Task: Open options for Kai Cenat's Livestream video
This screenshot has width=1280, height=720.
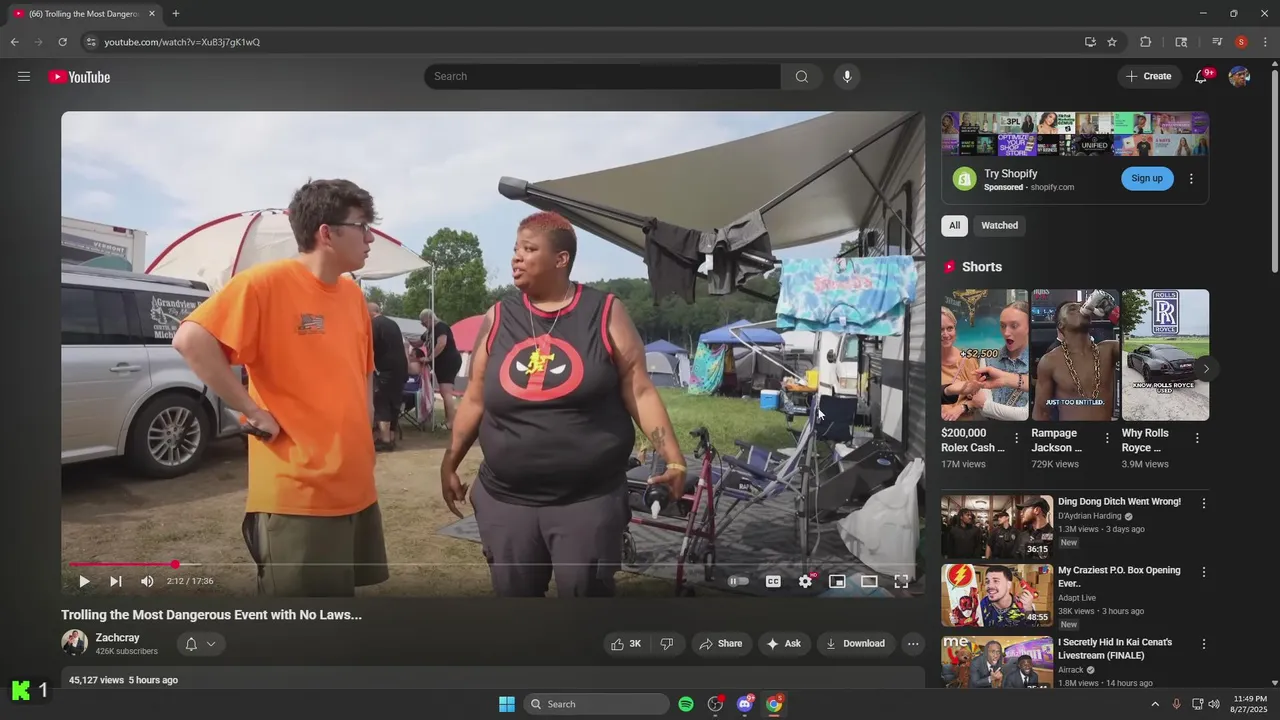Action: [1204, 644]
